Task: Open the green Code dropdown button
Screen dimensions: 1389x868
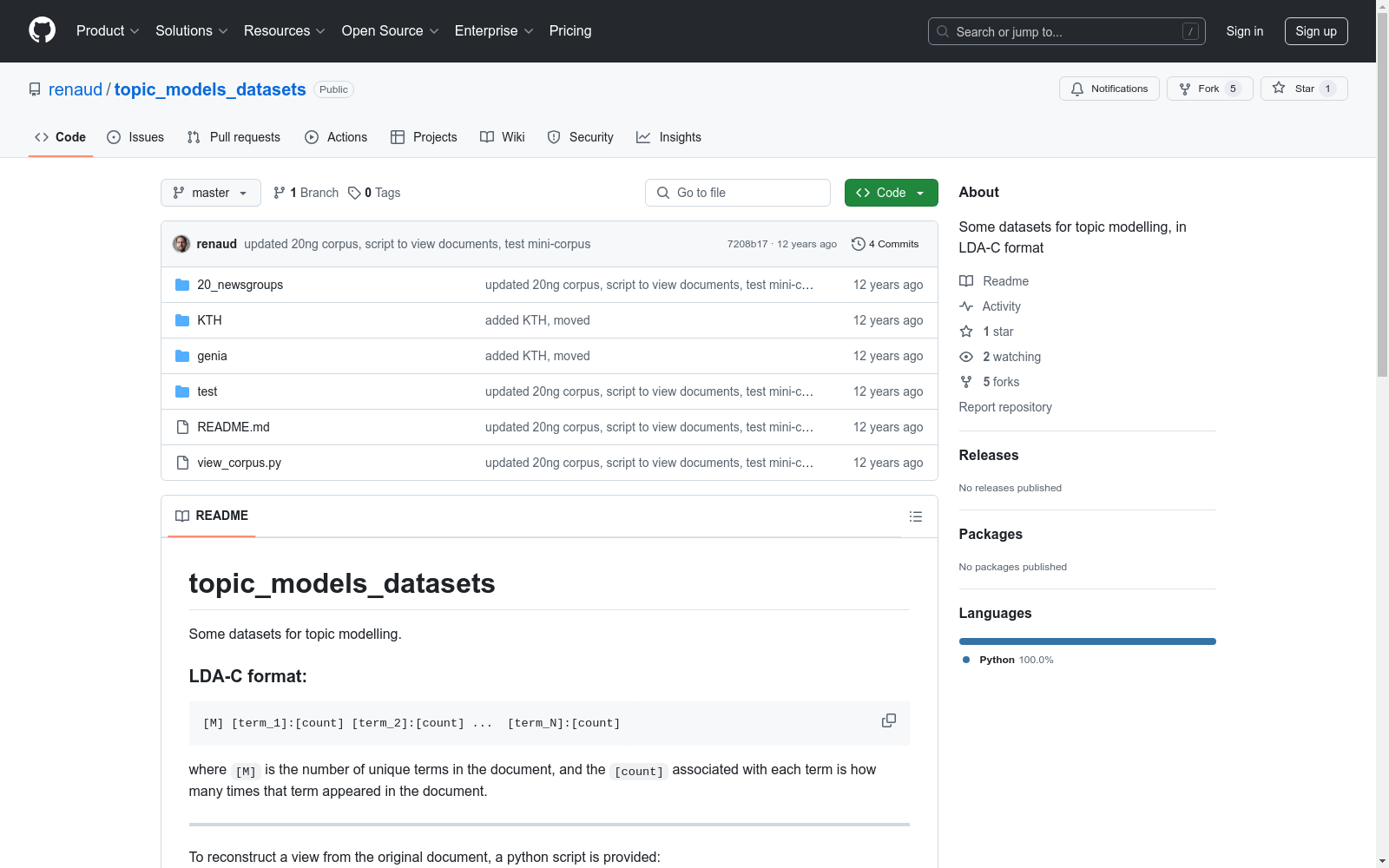Action: (891, 193)
